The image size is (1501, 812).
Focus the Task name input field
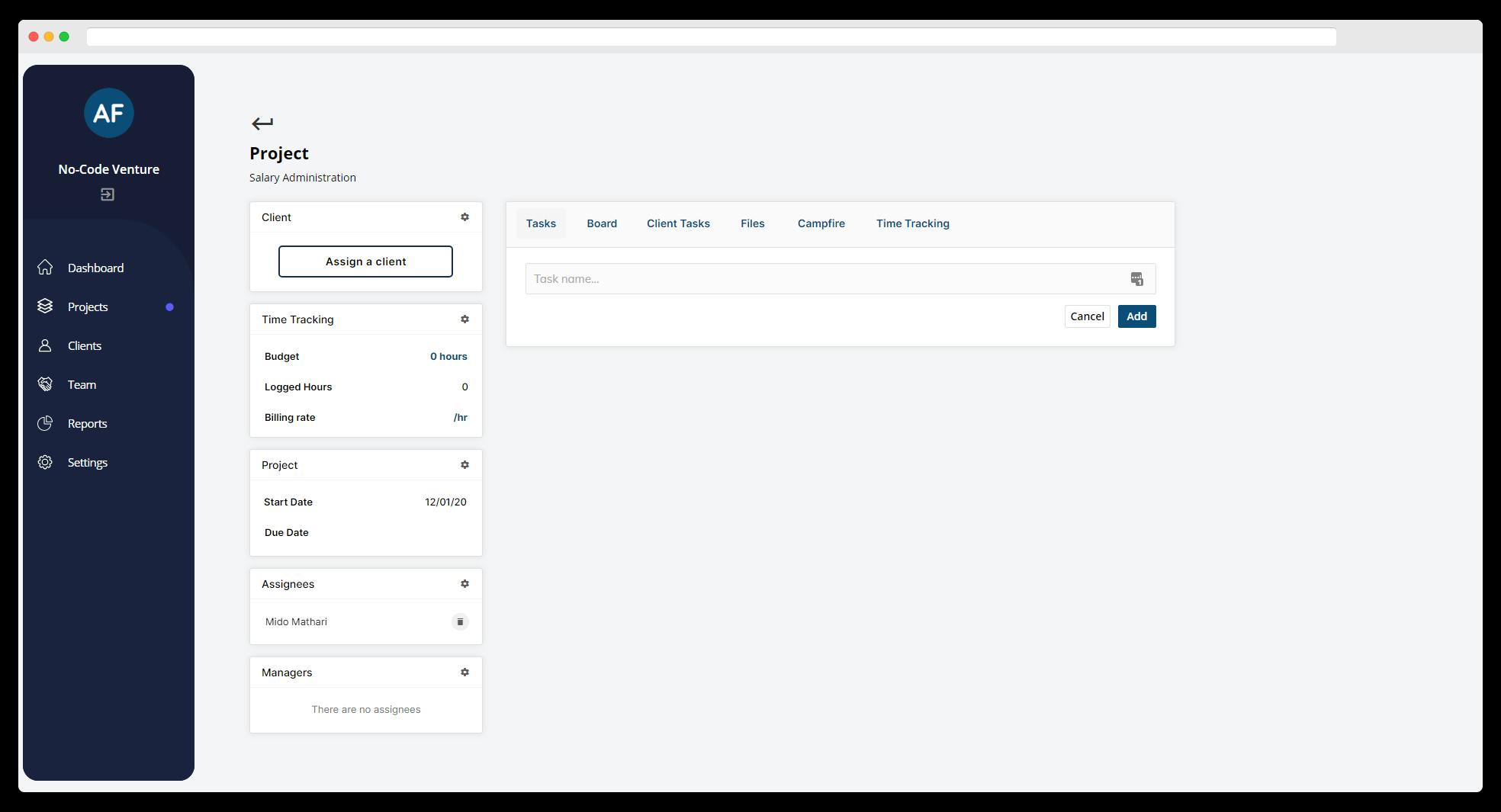point(824,279)
